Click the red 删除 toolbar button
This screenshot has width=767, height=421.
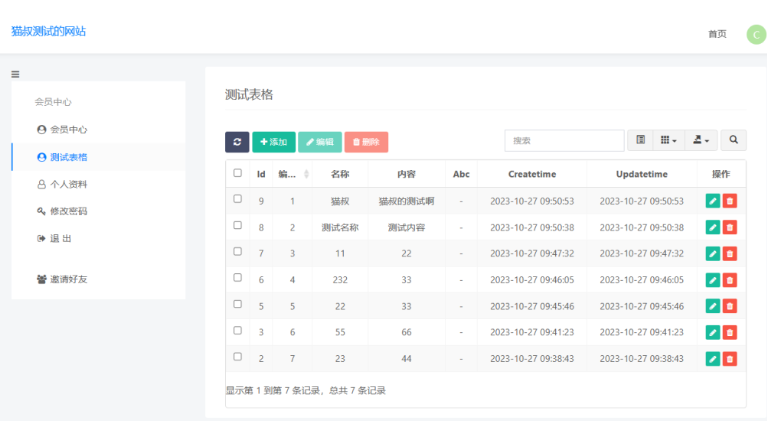tap(366, 142)
